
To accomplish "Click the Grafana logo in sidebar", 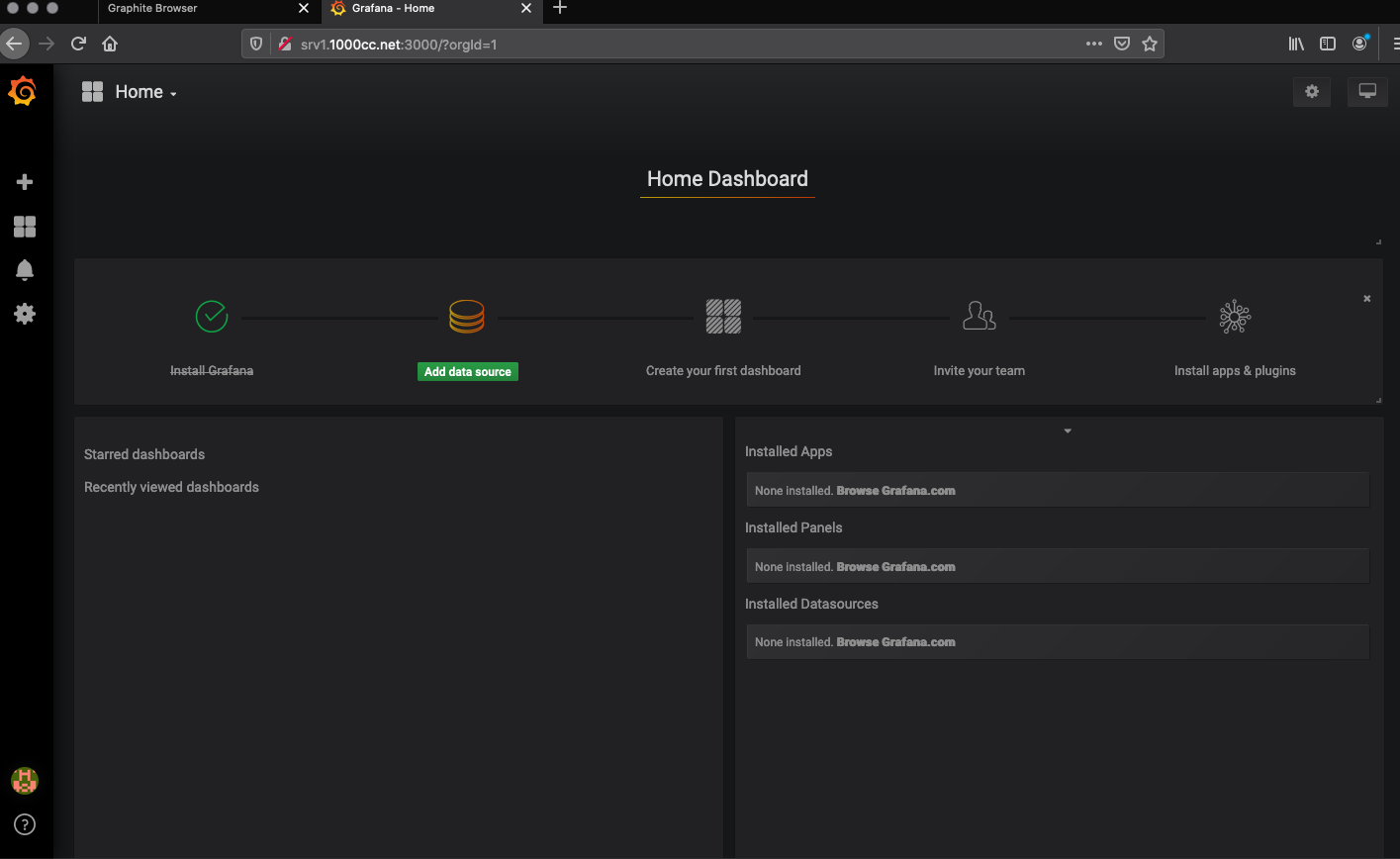I will click(x=23, y=92).
